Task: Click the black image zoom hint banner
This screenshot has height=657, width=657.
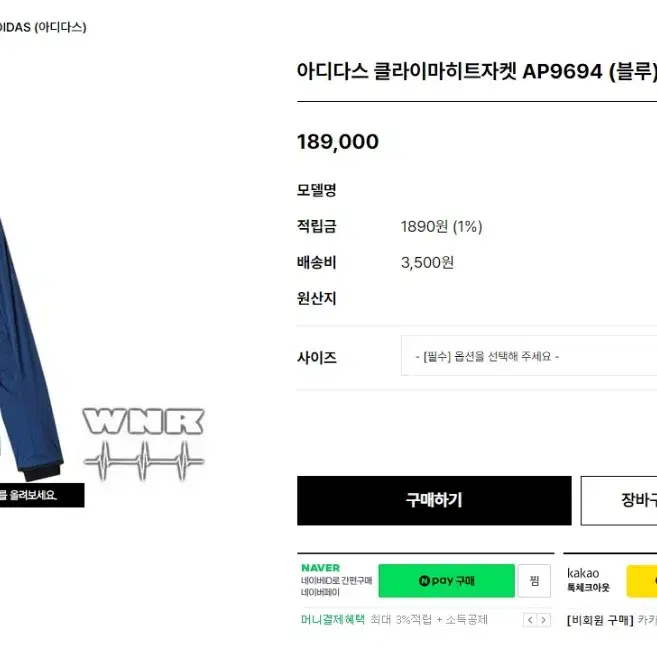Action: point(42,495)
